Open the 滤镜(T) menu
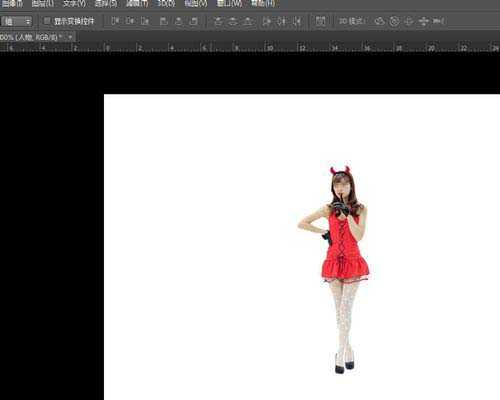Viewport: 500px width, 400px height. pyautogui.click(x=137, y=4)
